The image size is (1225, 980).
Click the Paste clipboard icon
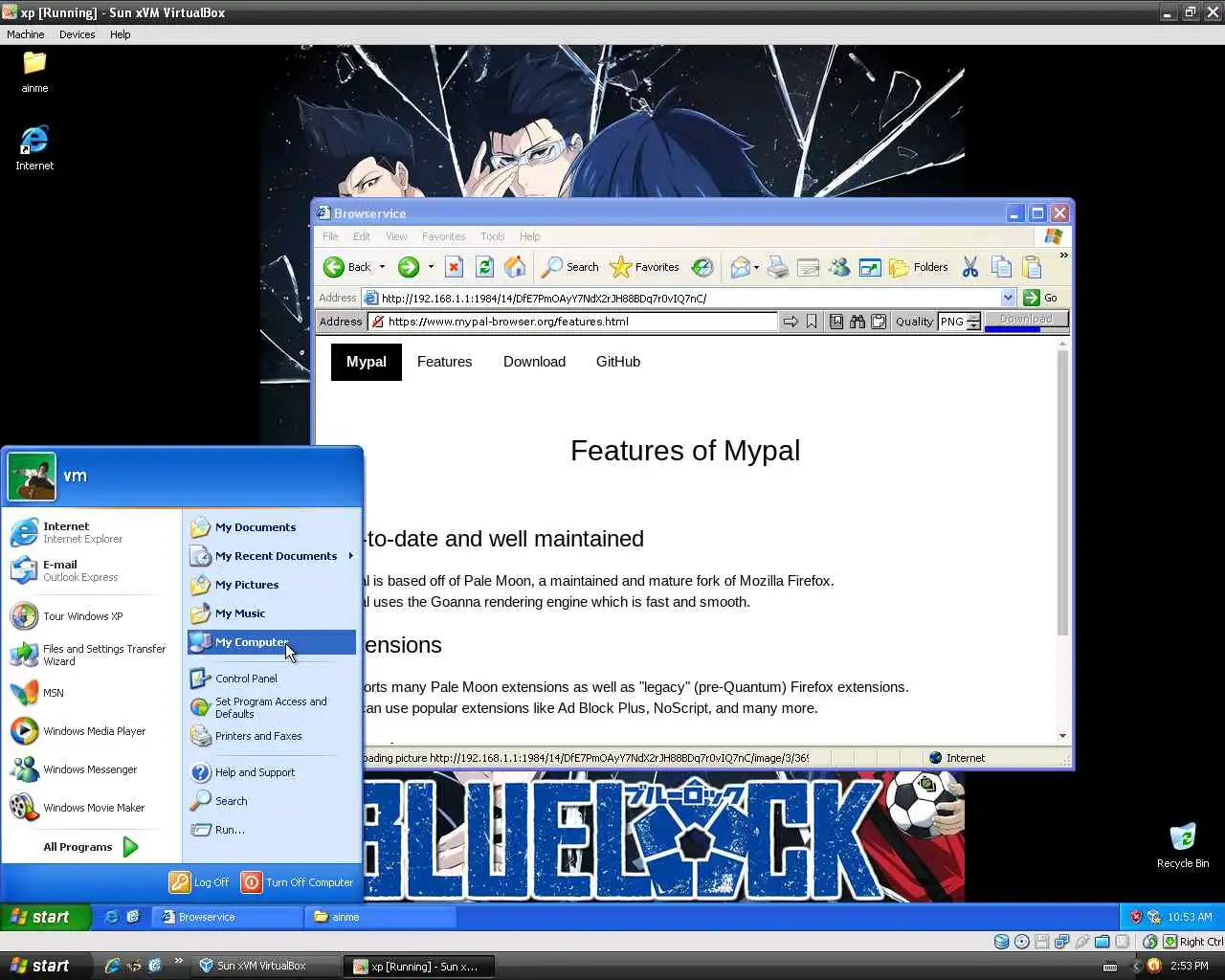pos(1032,267)
